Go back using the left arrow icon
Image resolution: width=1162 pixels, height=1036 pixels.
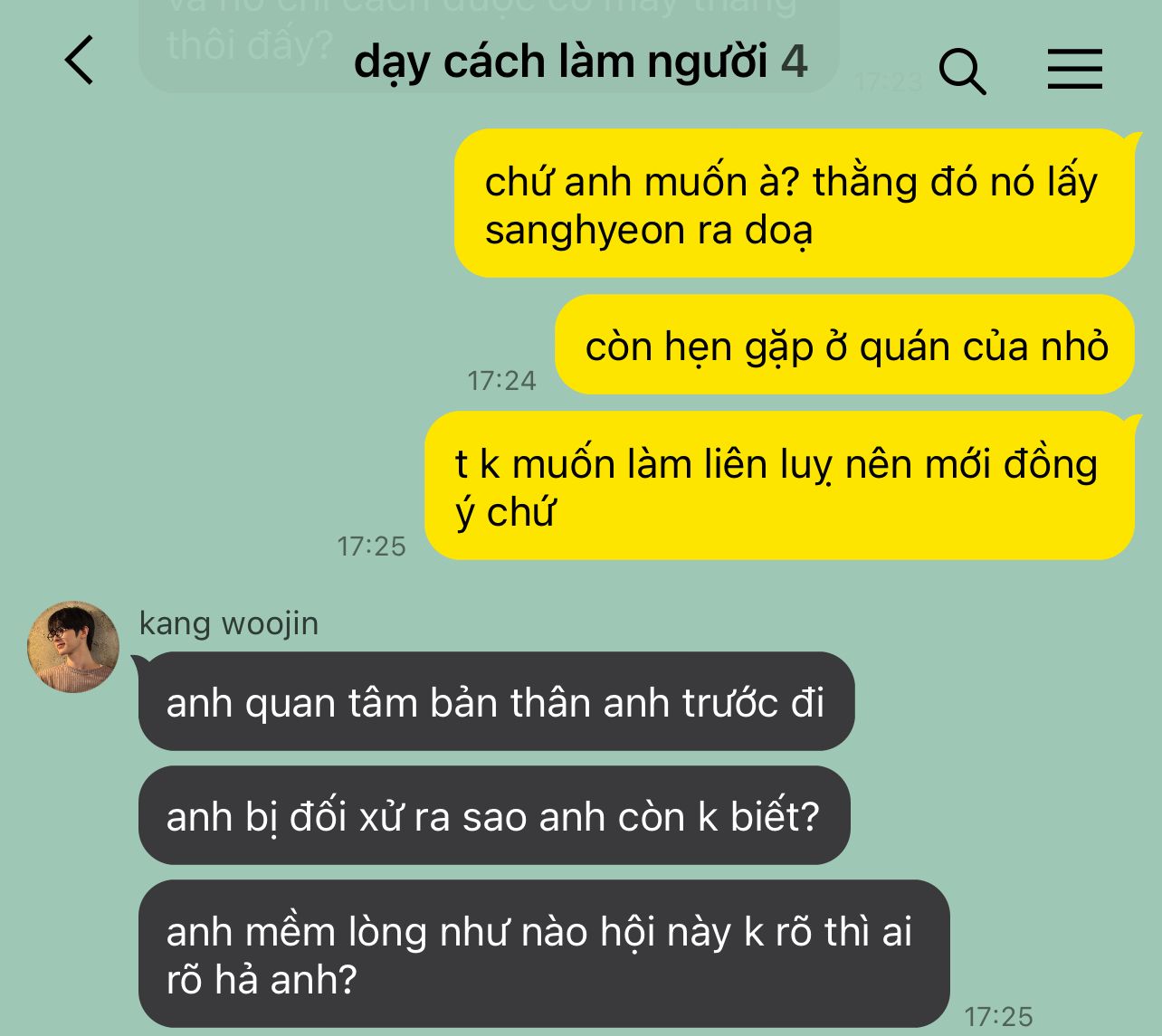[80, 61]
